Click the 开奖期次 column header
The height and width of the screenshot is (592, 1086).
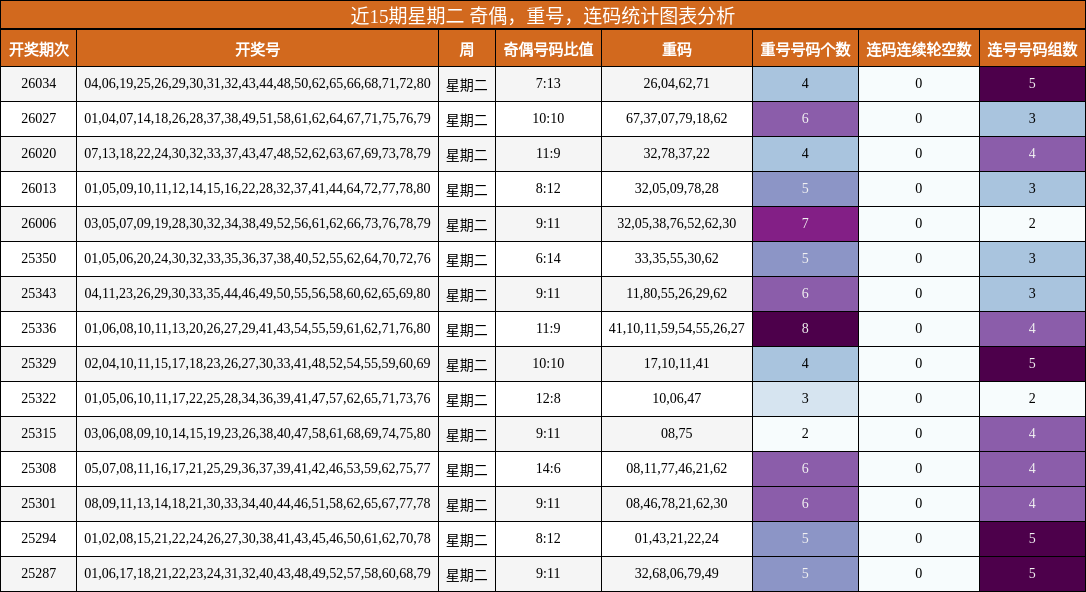(x=40, y=46)
